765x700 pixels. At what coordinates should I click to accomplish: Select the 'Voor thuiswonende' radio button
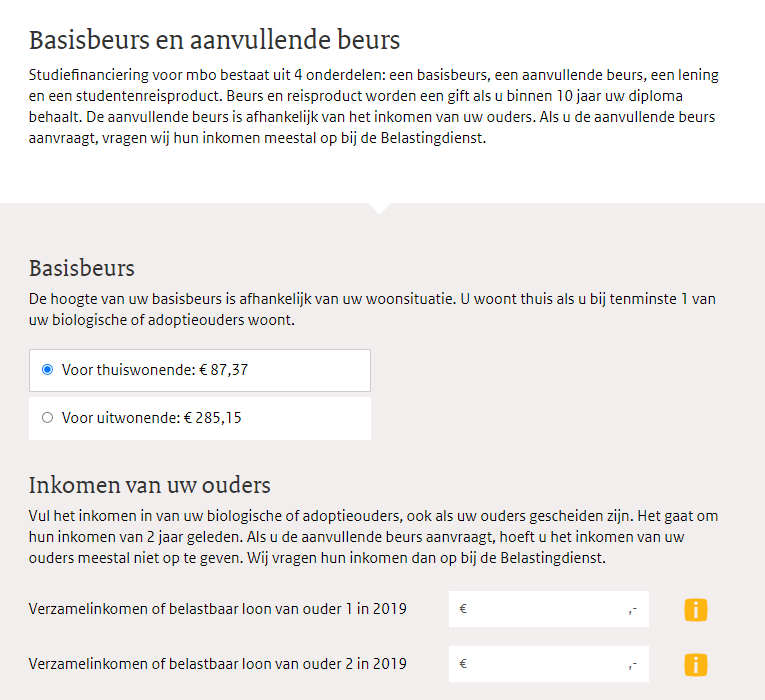point(47,370)
